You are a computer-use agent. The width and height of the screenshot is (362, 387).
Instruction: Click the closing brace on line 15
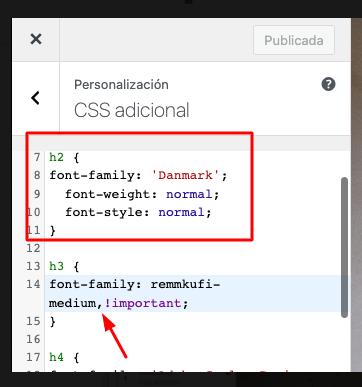coord(53,321)
